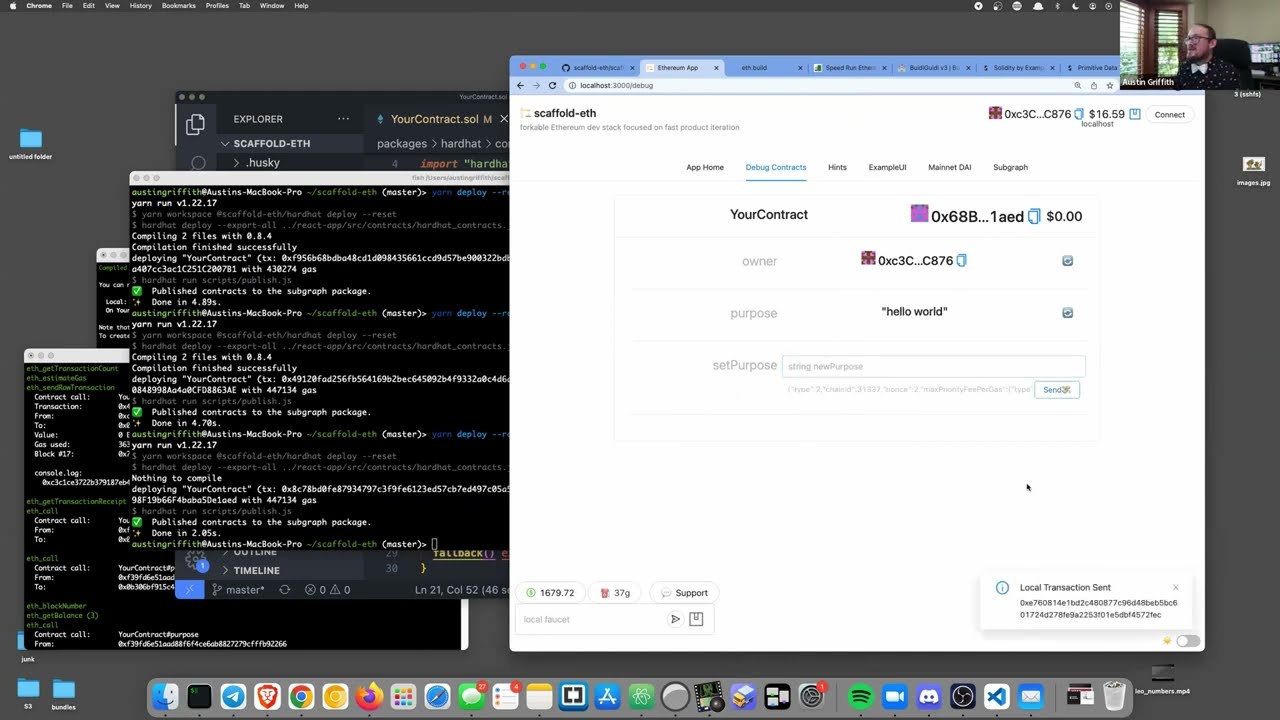
Task: Expand the .husky folder
Action: click(263, 162)
